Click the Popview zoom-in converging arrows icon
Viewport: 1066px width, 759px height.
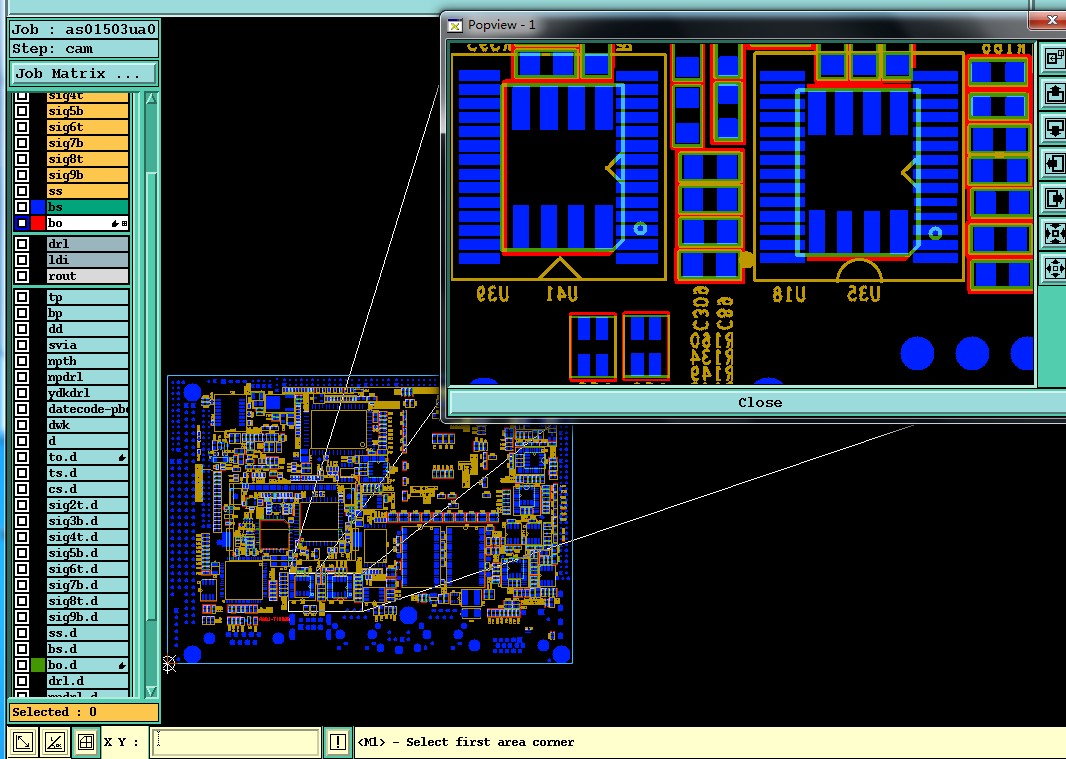point(1054,234)
